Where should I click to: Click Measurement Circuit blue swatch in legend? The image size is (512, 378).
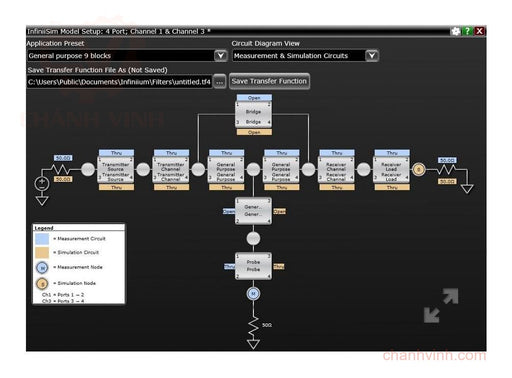[x=42, y=239]
